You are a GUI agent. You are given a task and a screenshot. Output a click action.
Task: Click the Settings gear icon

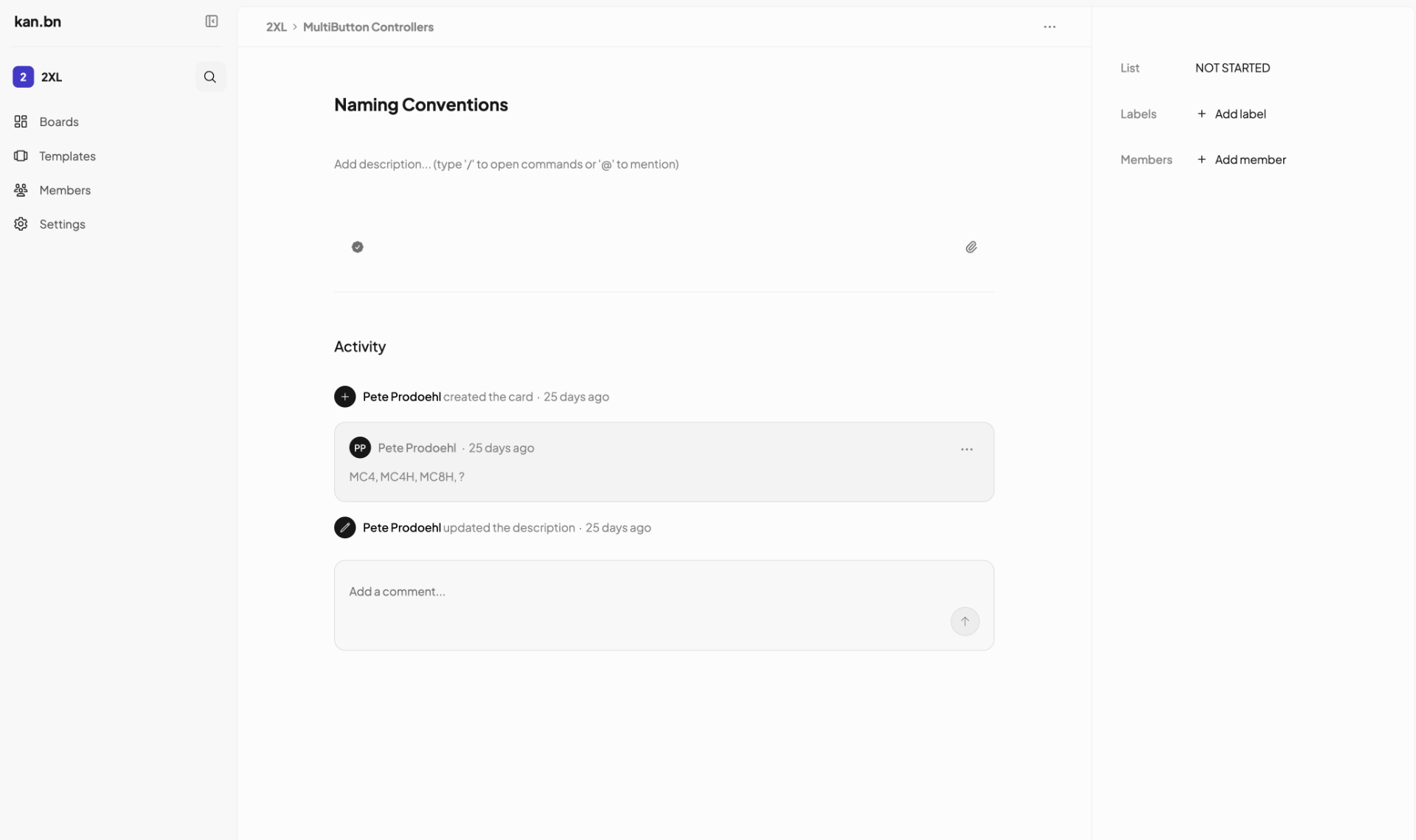coord(21,224)
